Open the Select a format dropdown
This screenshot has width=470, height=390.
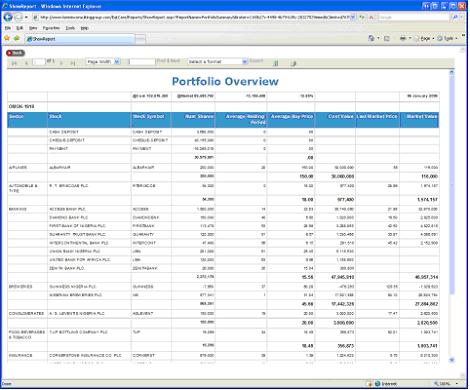tap(217, 62)
